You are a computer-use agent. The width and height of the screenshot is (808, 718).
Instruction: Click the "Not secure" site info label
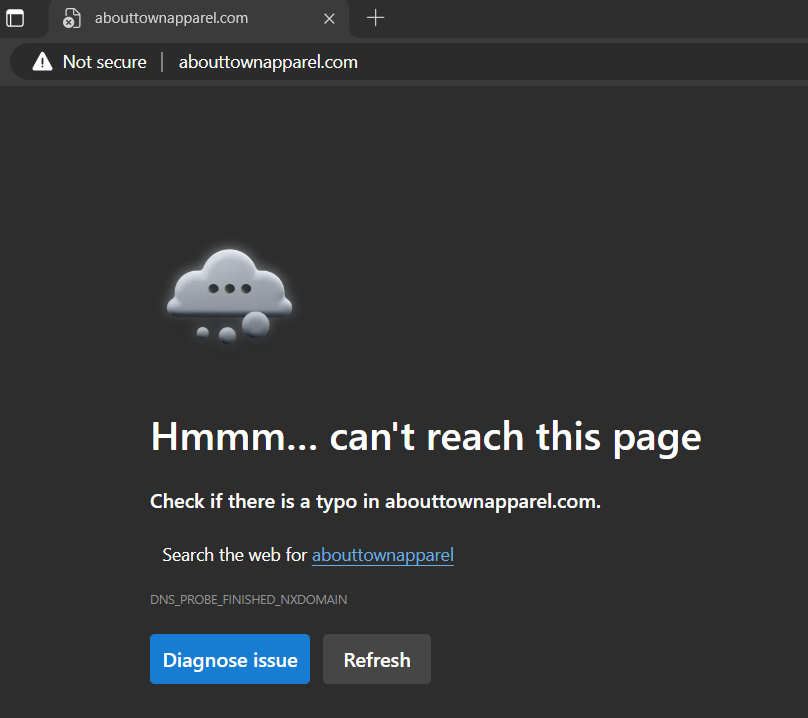104,62
